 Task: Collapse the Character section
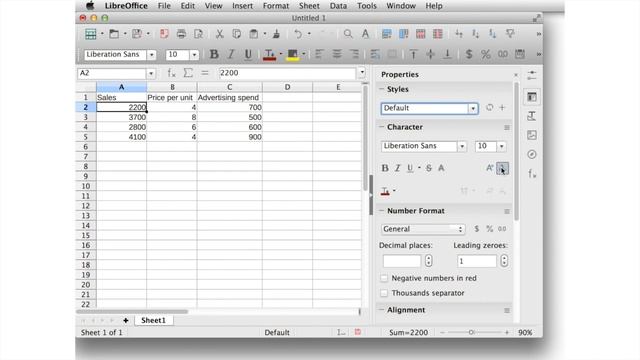pos(382,127)
